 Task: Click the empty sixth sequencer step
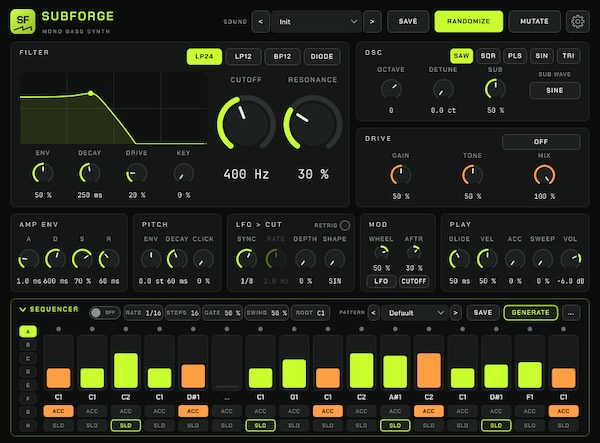(227, 363)
